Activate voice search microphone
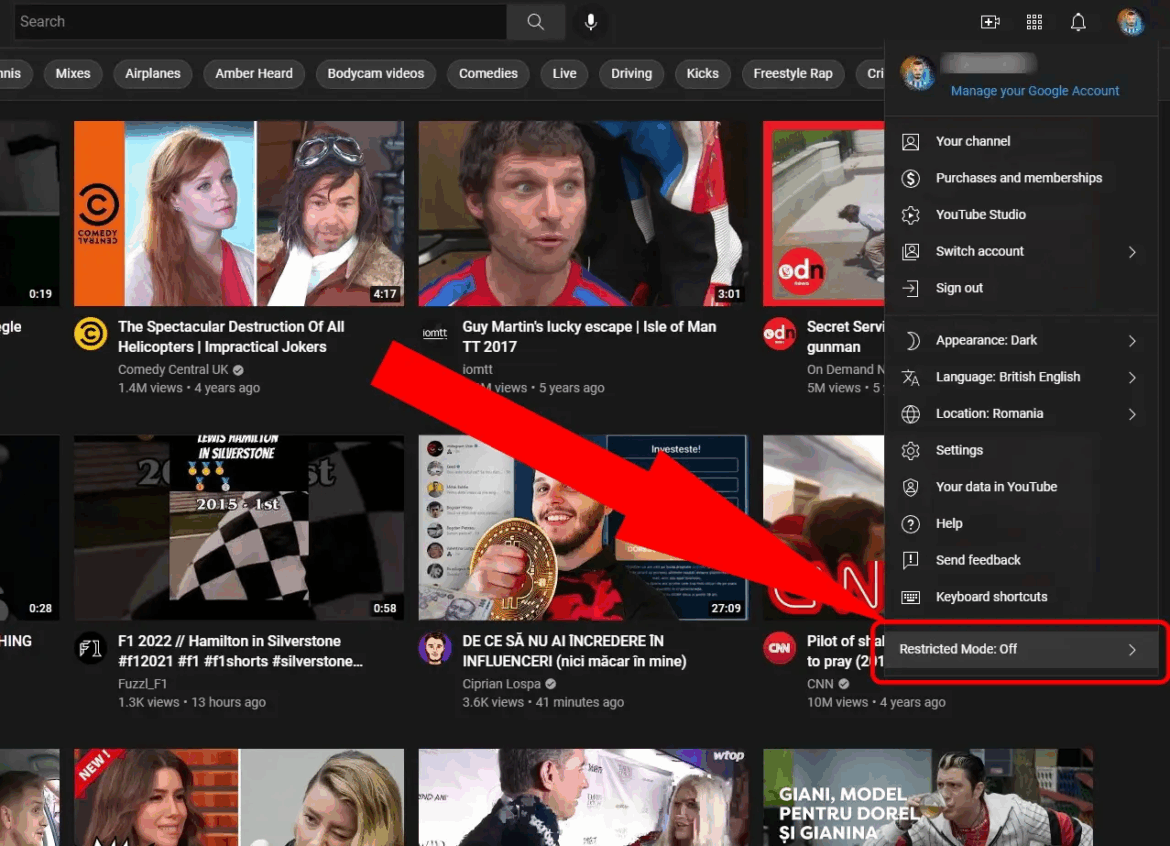Image resolution: width=1170 pixels, height=846 pixels. (590, 21)
